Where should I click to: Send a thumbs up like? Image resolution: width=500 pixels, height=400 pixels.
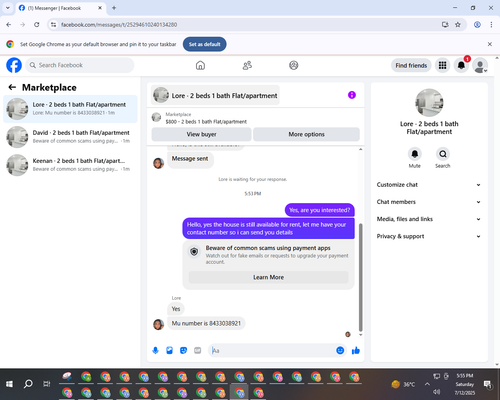[x=356, y=350]
